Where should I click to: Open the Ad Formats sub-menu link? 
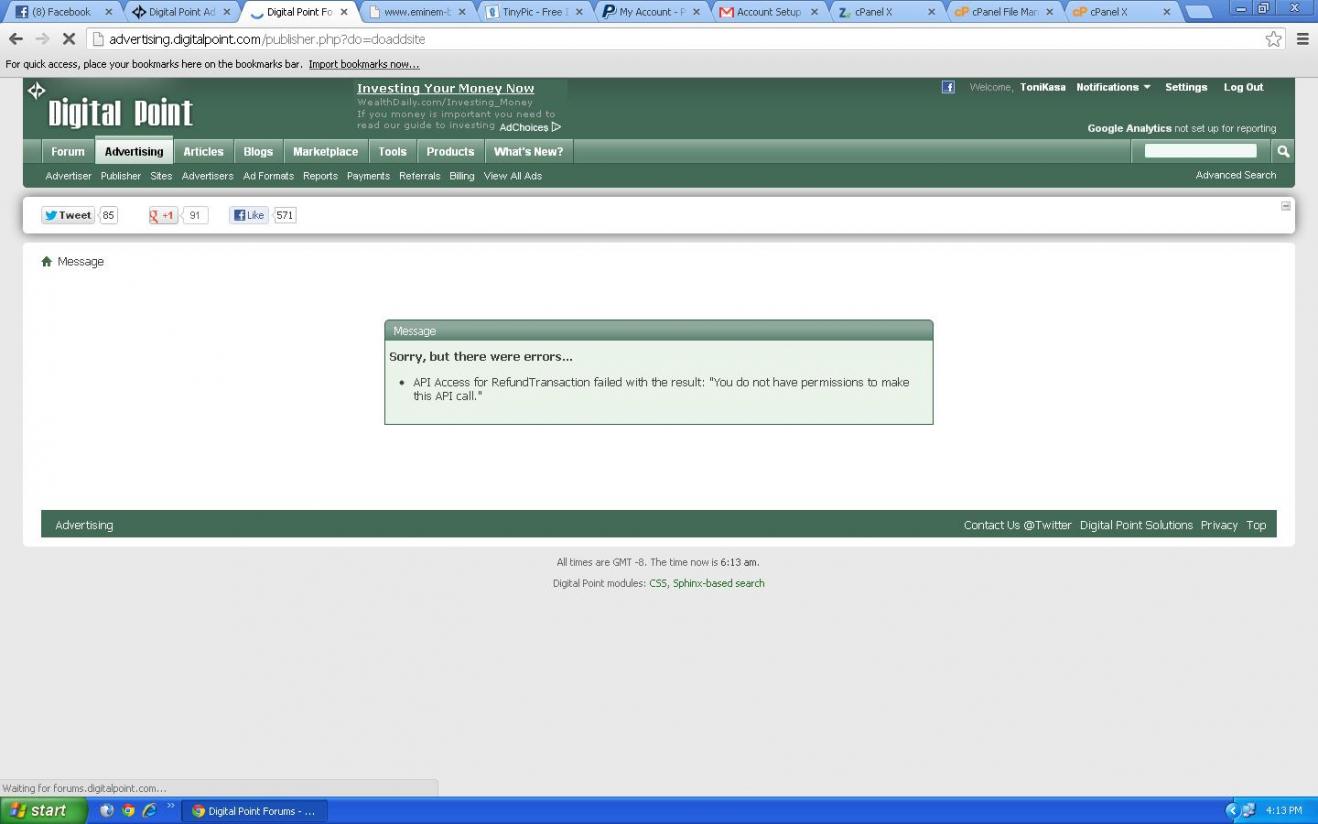[268, 176]
